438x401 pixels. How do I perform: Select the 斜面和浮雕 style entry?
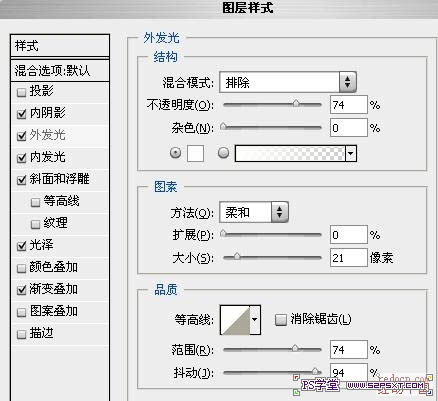(60, 179)
